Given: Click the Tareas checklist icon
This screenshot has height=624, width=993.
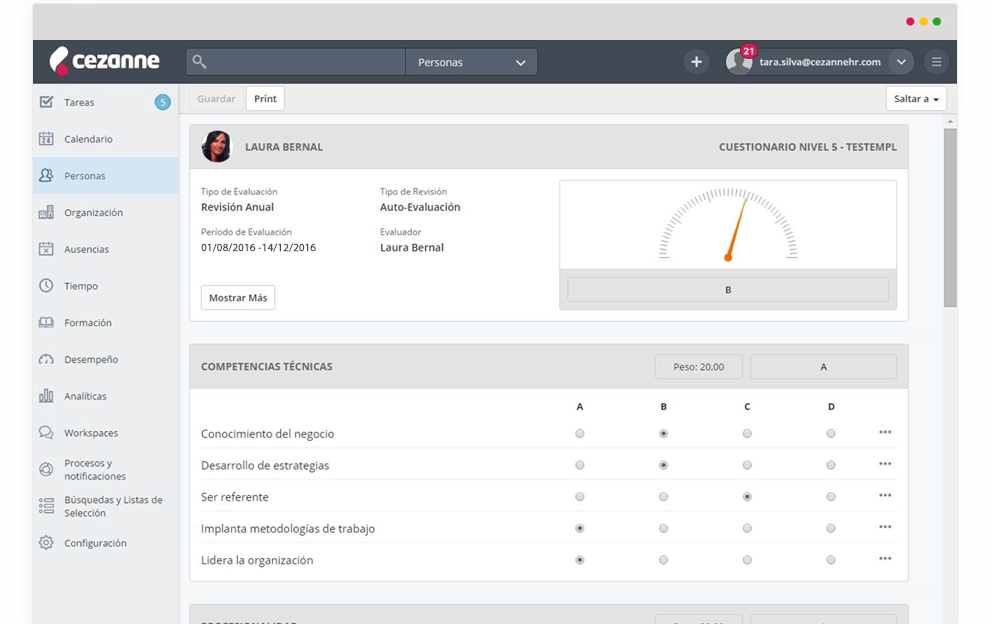Looking at the screenshot, I should pos(46,102).
